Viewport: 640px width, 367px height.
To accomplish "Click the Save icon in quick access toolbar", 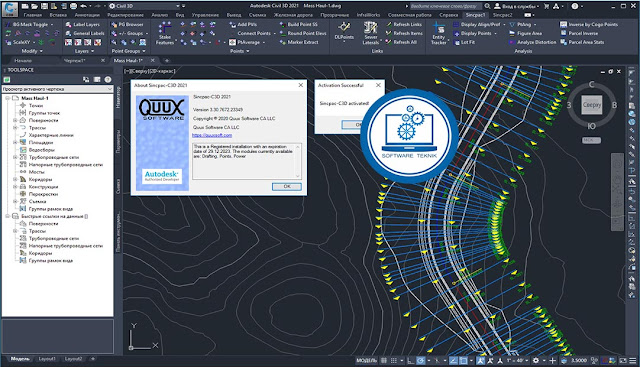I will (44, 6).
